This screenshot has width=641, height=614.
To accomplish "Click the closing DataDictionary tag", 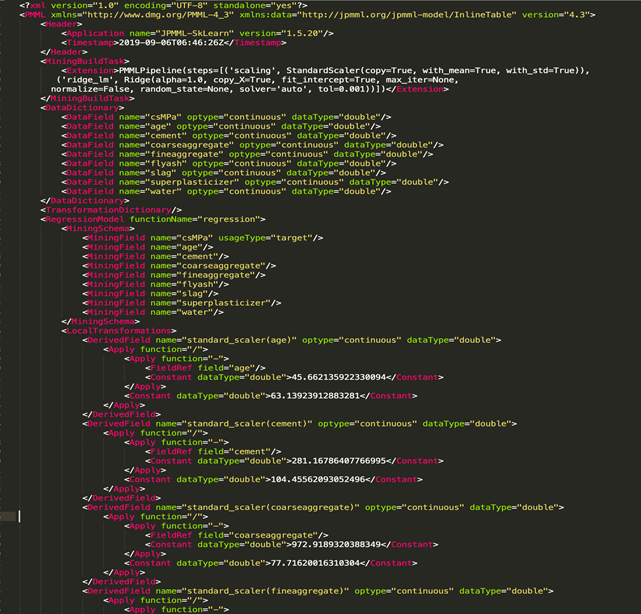I will (x=85, y=201).
